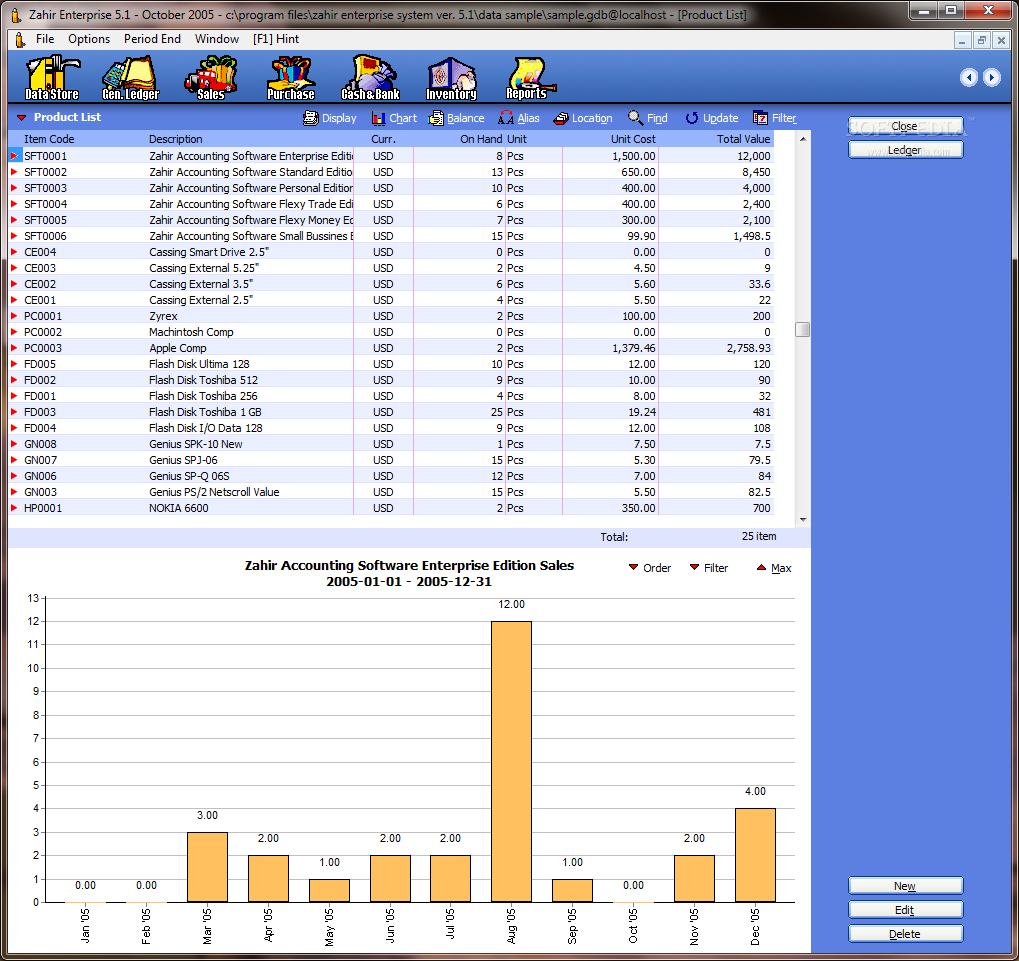
Task: Select item code SFT0002
Action: 45,172
